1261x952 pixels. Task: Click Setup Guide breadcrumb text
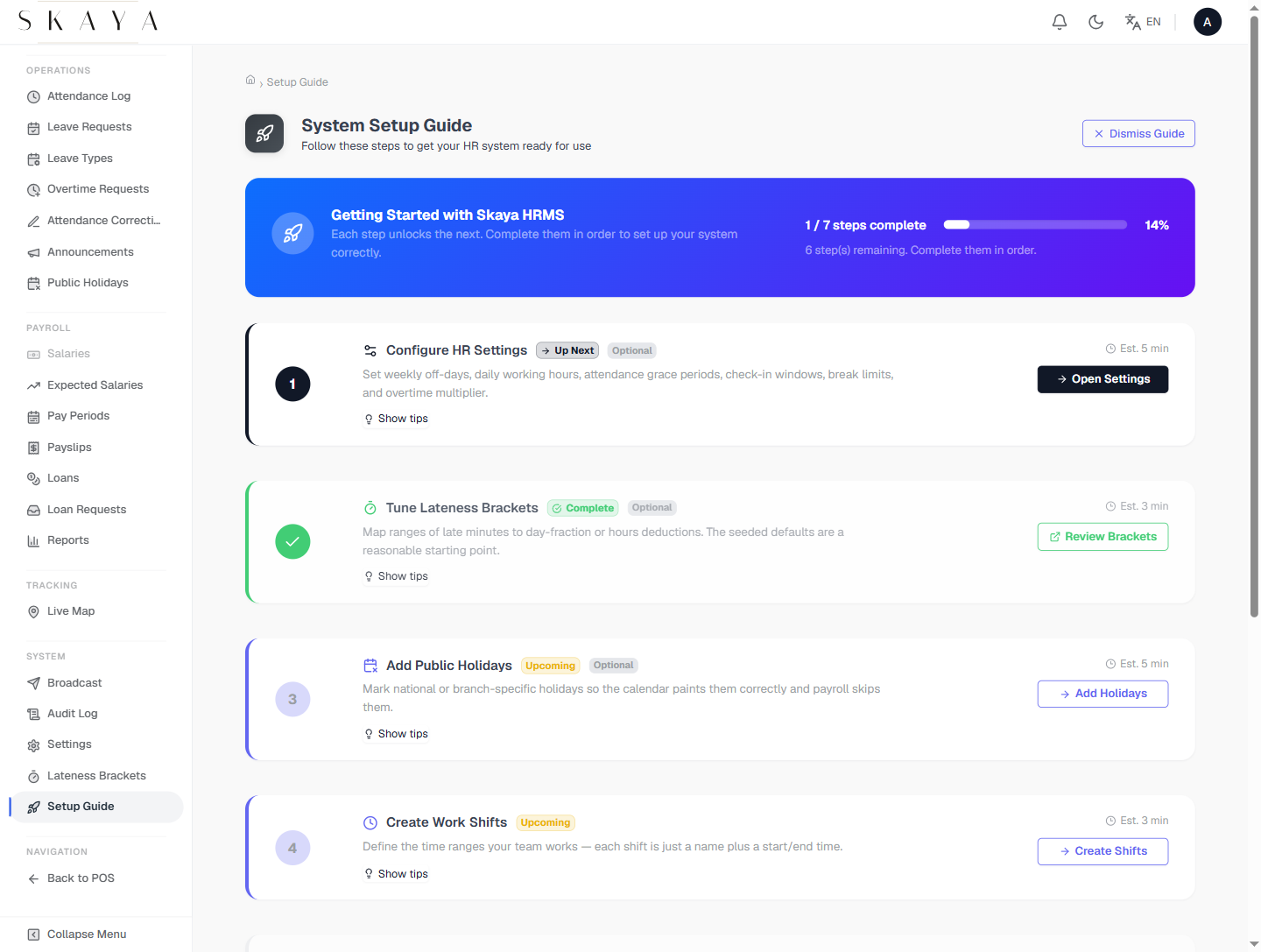pos(298,82)
